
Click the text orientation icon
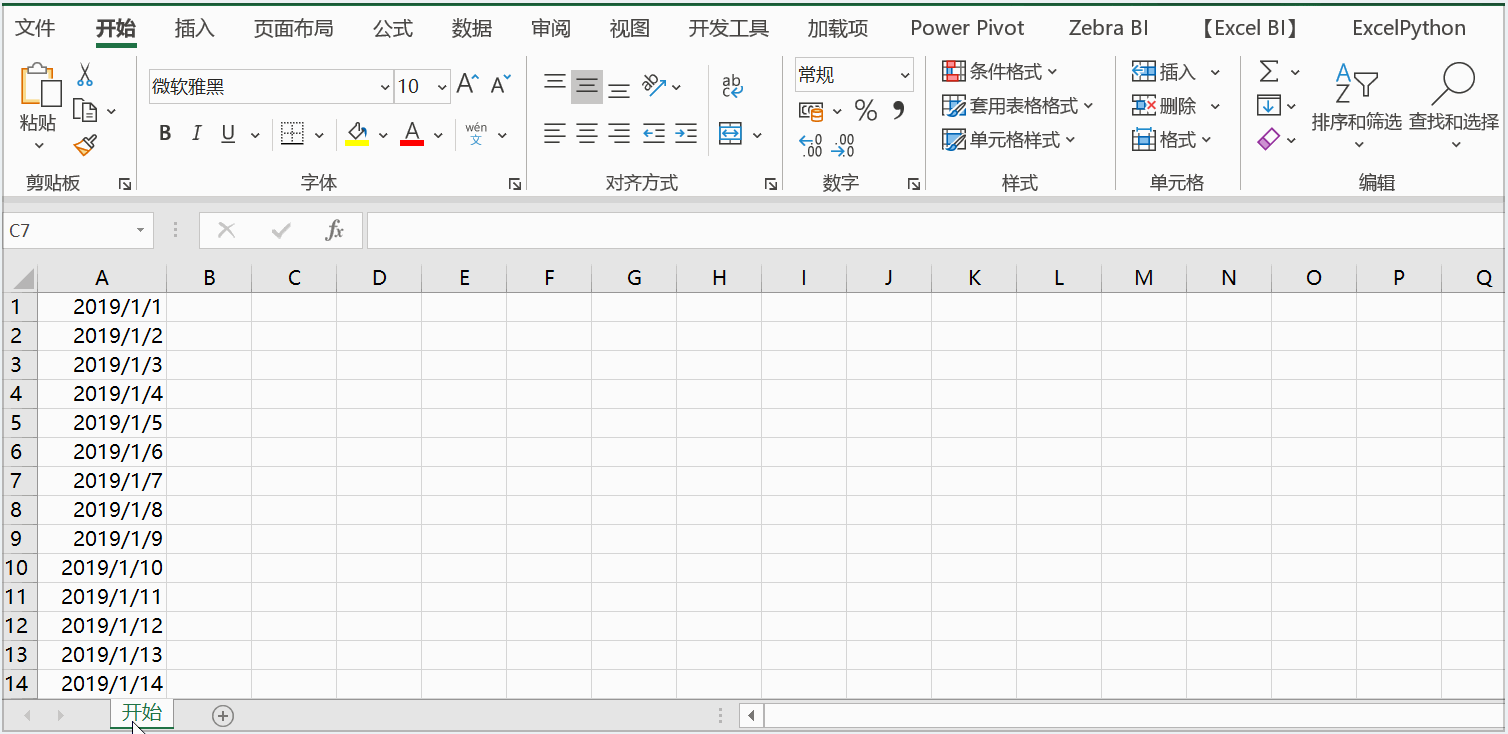pyautogui.click(x=654, y=85)
